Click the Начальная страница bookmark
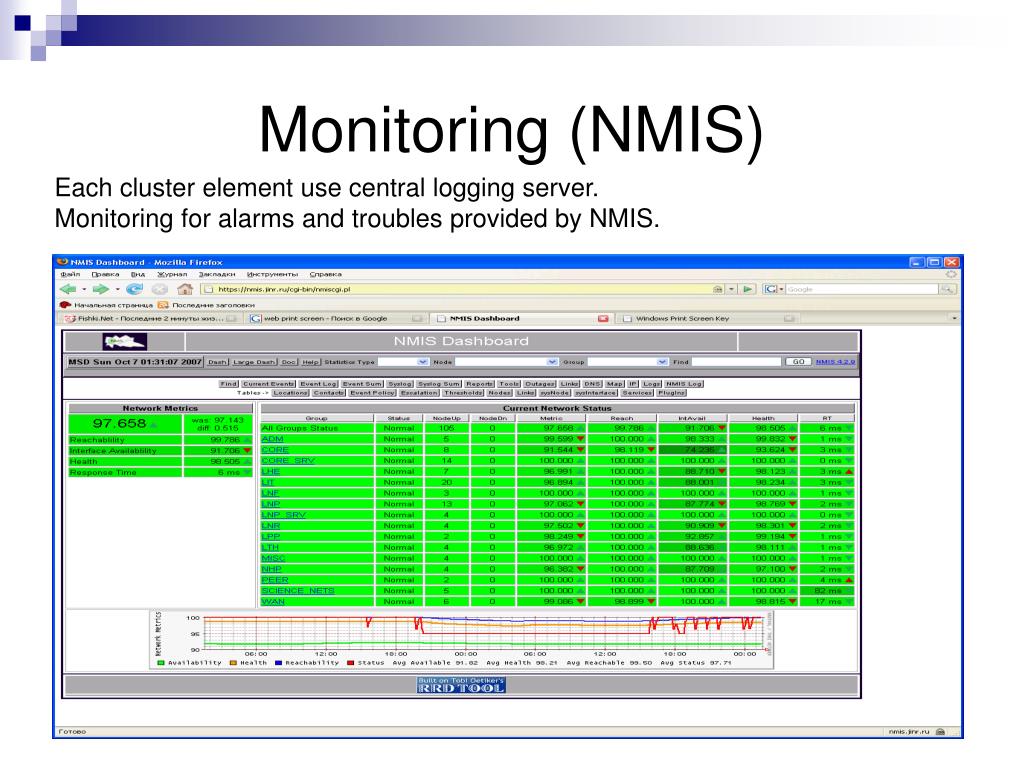 pyautogui.click(x=106, y=305)
